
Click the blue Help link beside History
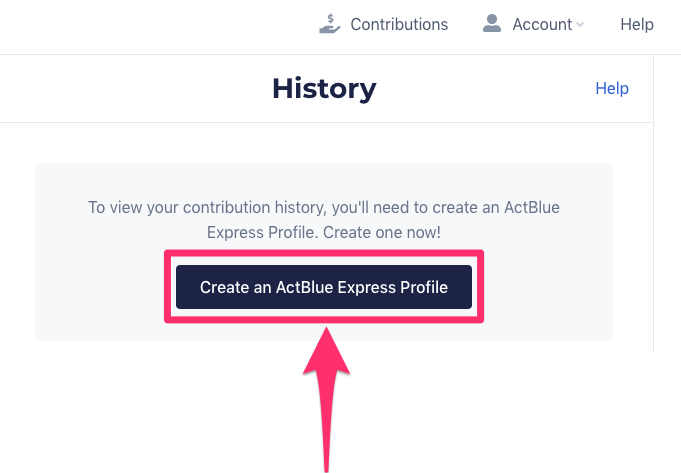tap(612, 88)
